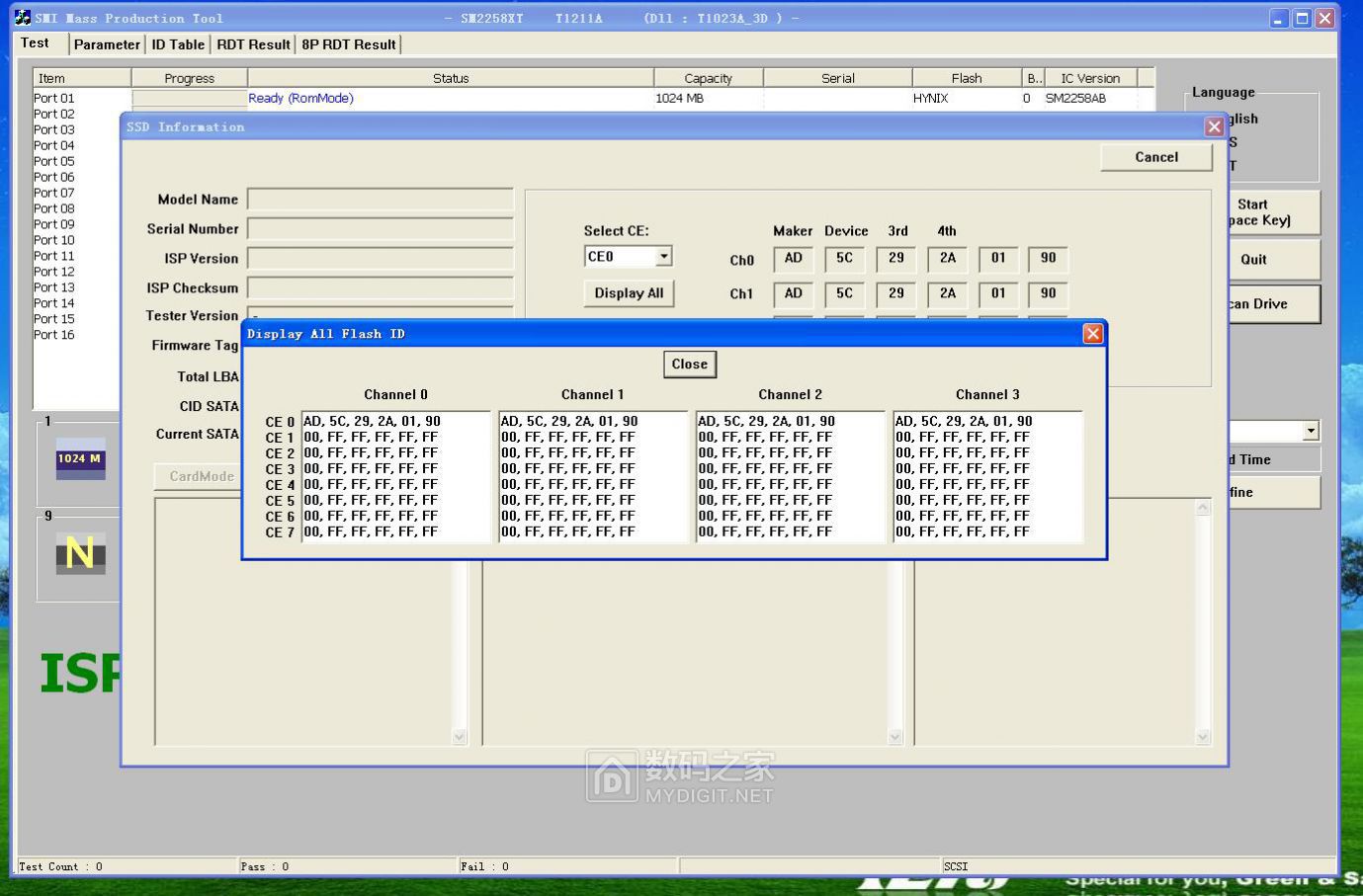The height and width of the screenshot is (896, 1363).
Task: Click the Test Count status bar entry
Action: click(x=60, y=866)
